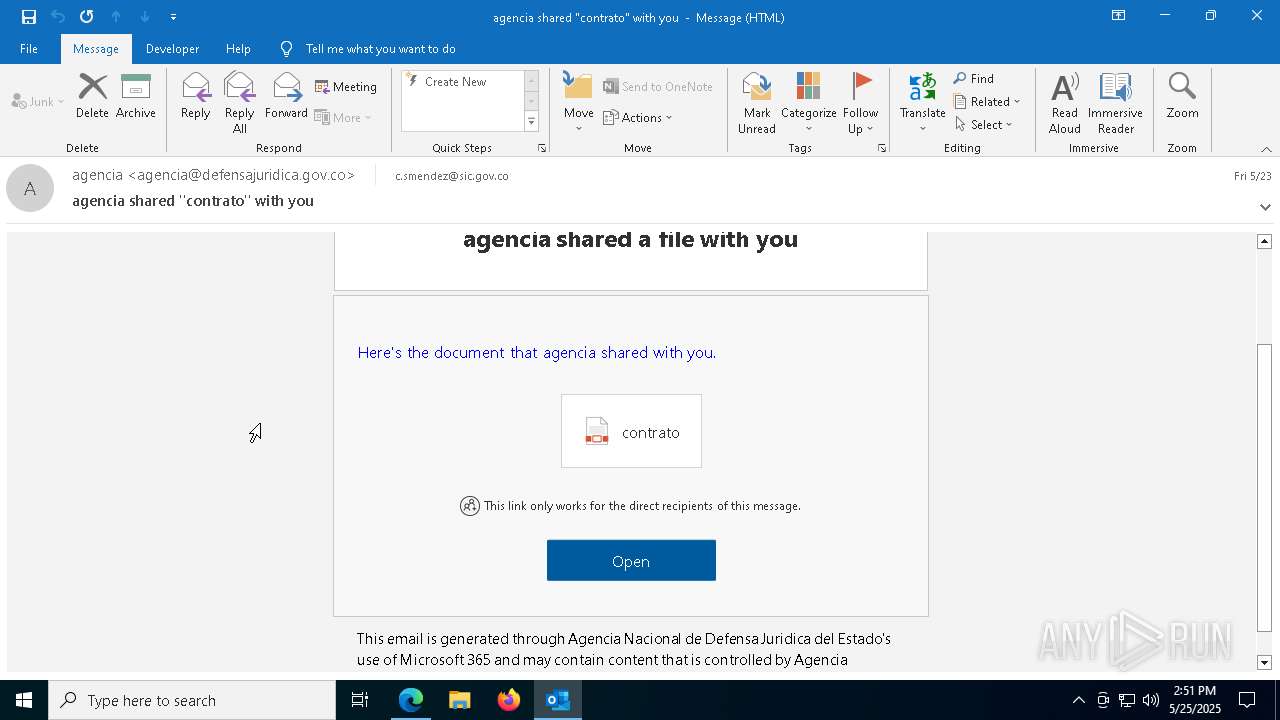Open Quick Steps dialog launcher
The image size is (1280, 720).
[x=542, y=148]
